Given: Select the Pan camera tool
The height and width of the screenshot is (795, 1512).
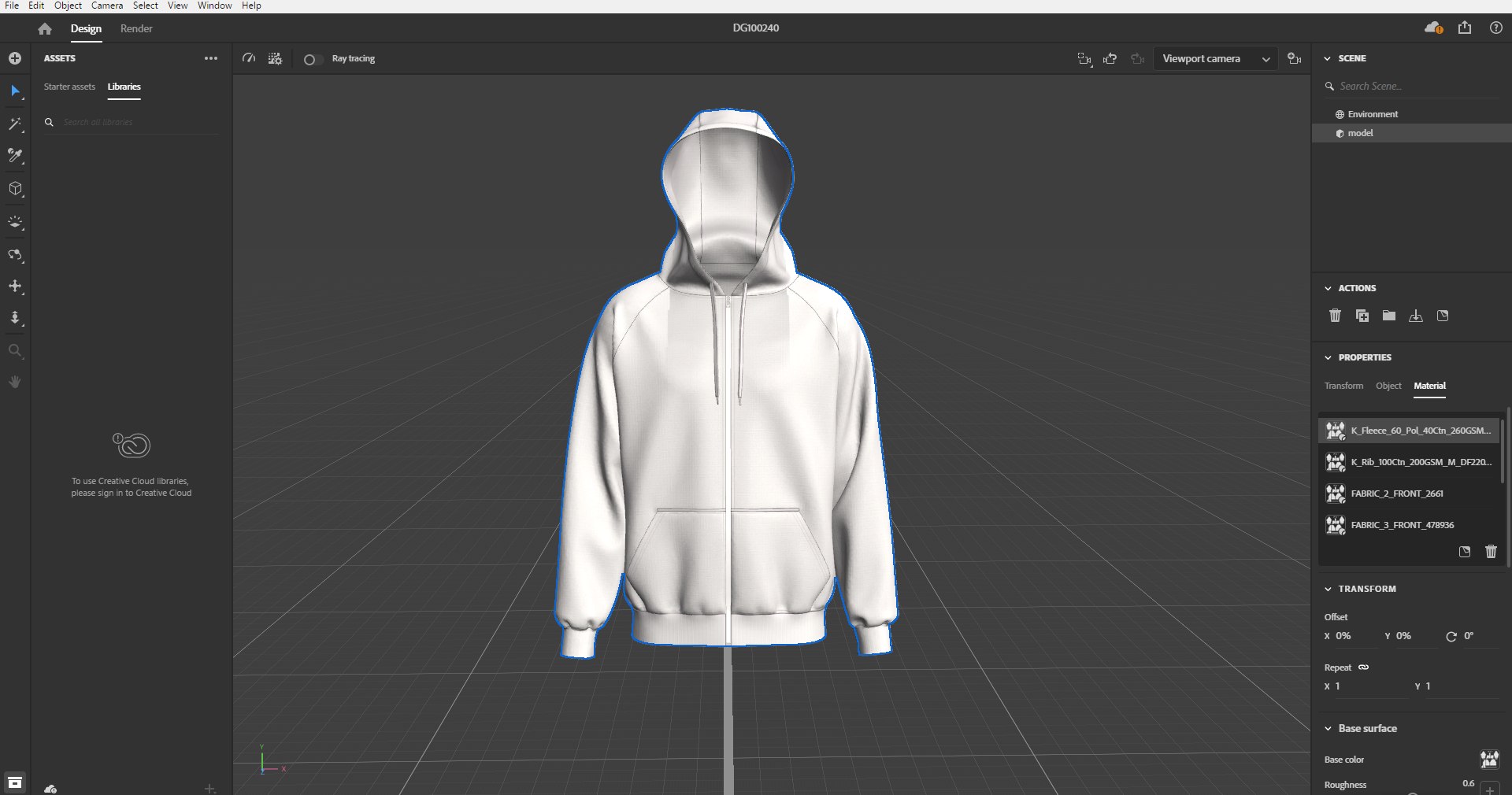Looking at the screenshot, I should point(15,287).
